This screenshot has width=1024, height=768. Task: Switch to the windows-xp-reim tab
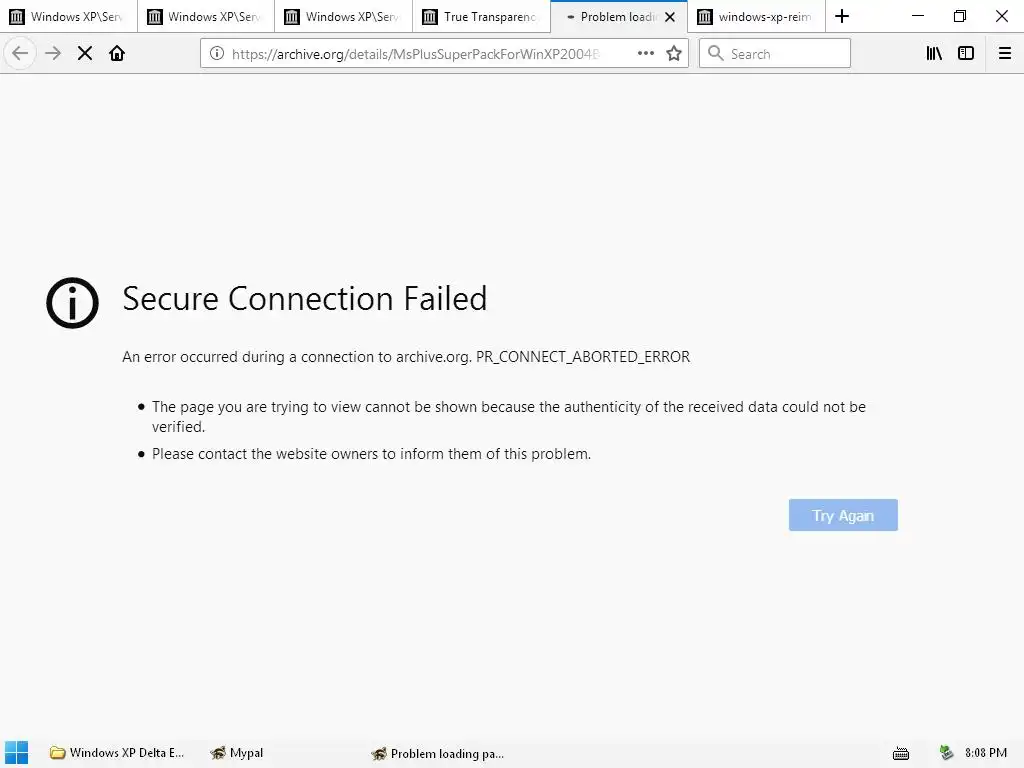click(x=756, y=16)
